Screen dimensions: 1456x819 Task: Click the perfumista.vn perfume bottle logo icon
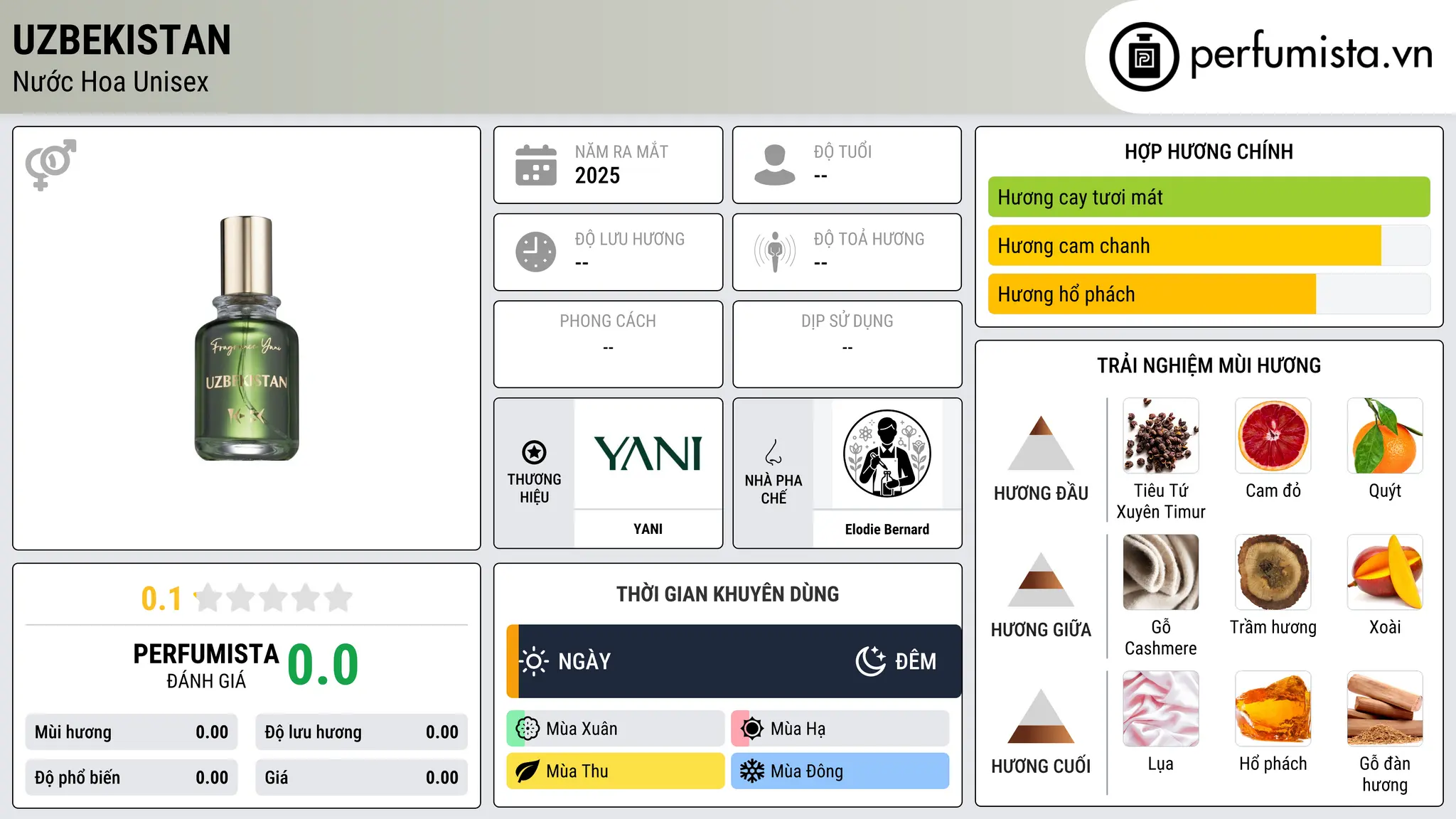(1144, 57)
